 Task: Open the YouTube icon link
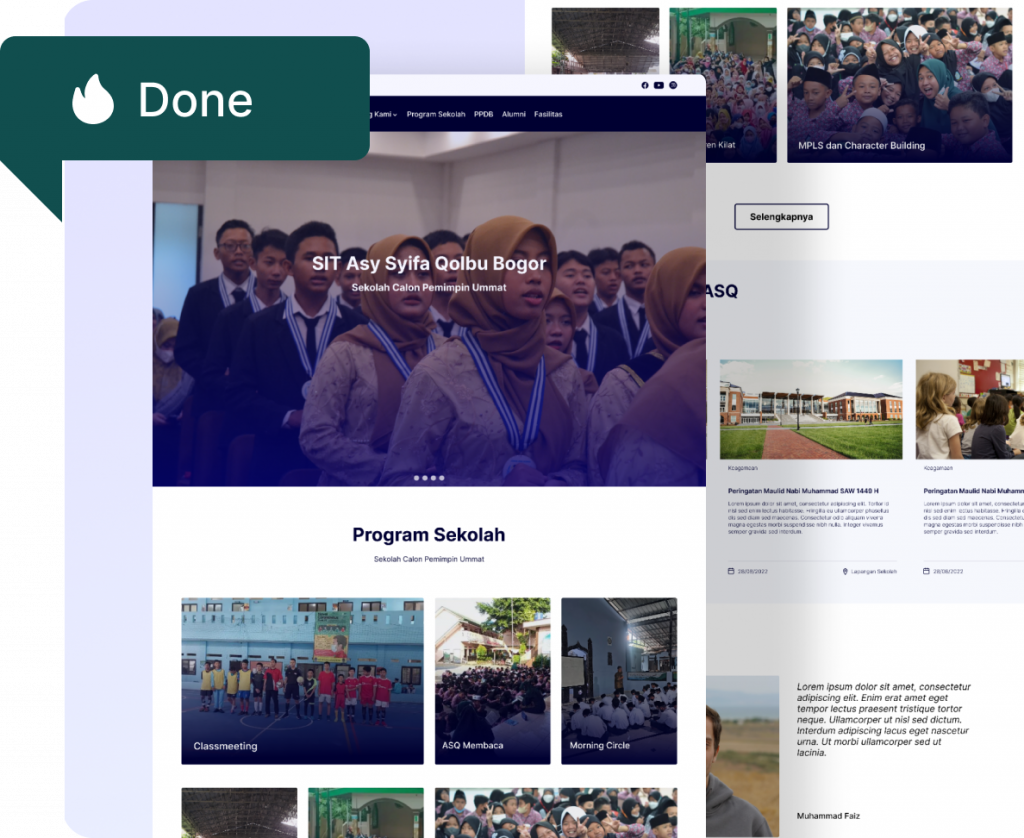(x=658, y=86)
